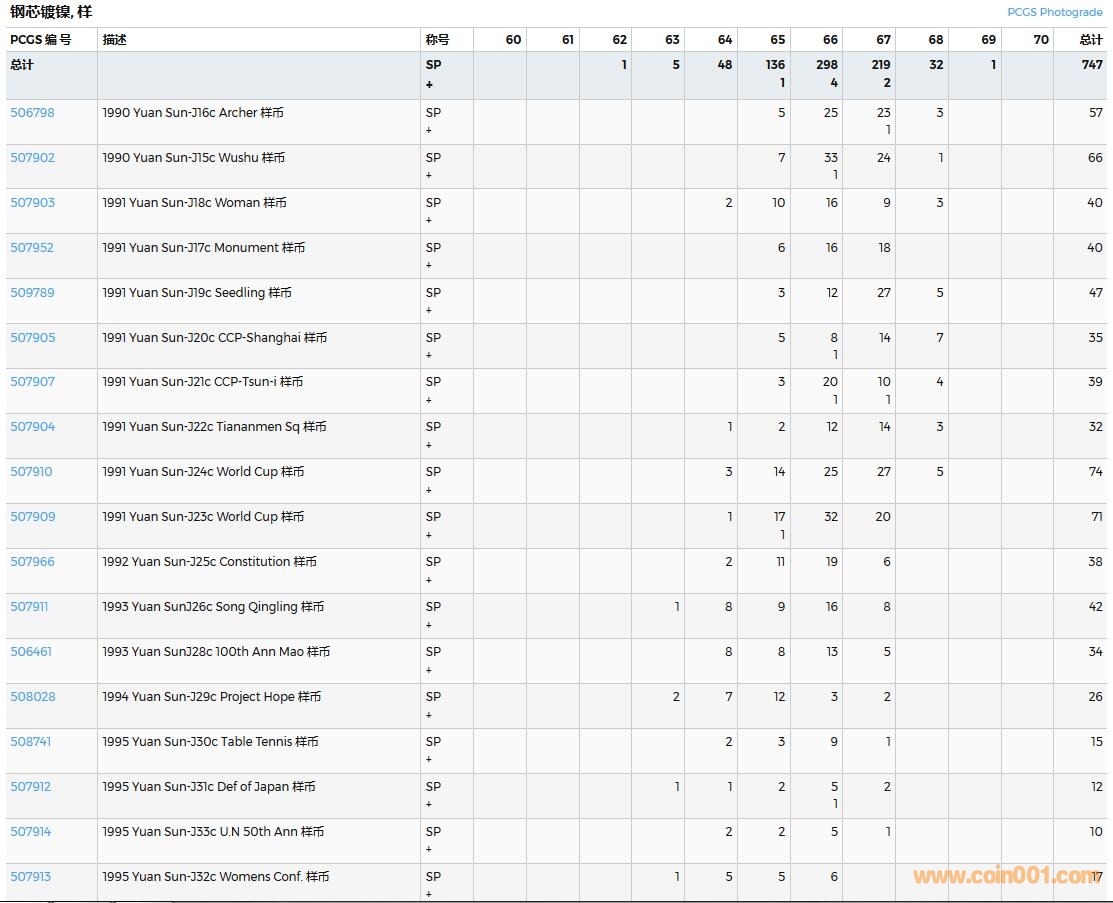Follow PCGS number 507912 link
Viewport: 1113px width, 903px height.
click(x=31, y=787)
